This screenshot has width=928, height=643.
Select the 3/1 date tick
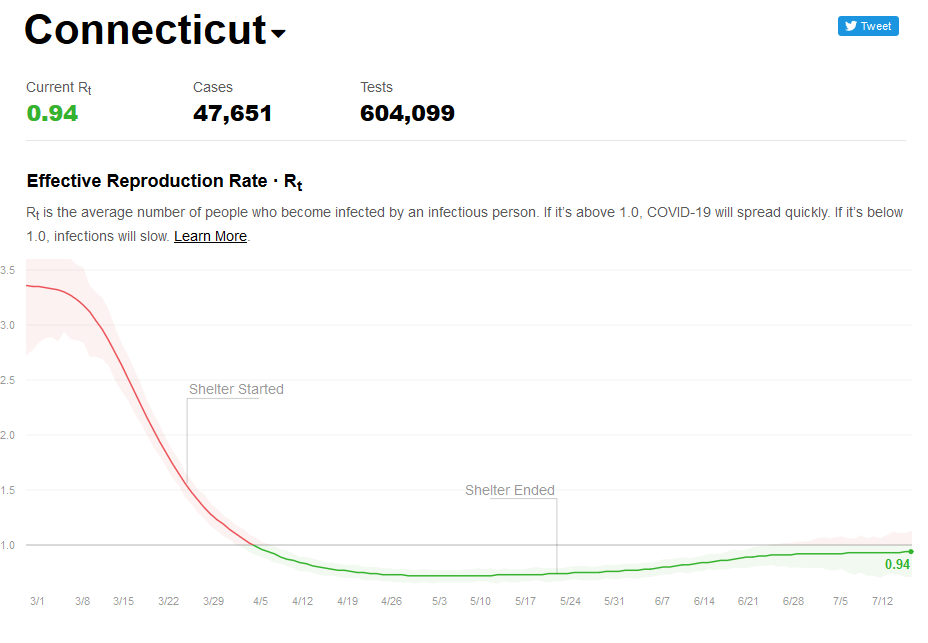(x=37, y=601)
